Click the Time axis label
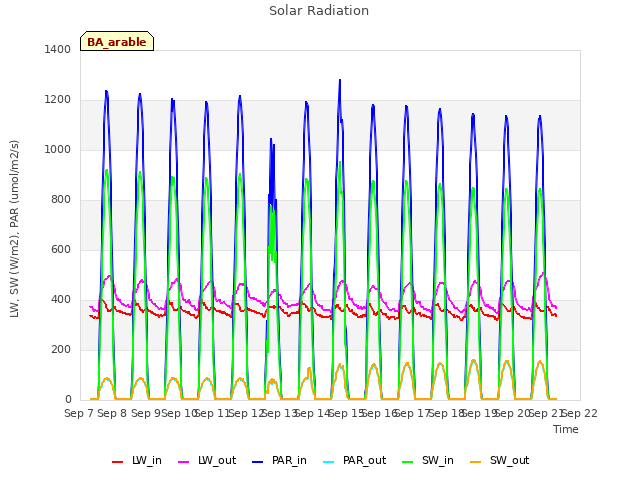Image resolution: width=640 pixels, height=480 pixels. click(565, 429)
